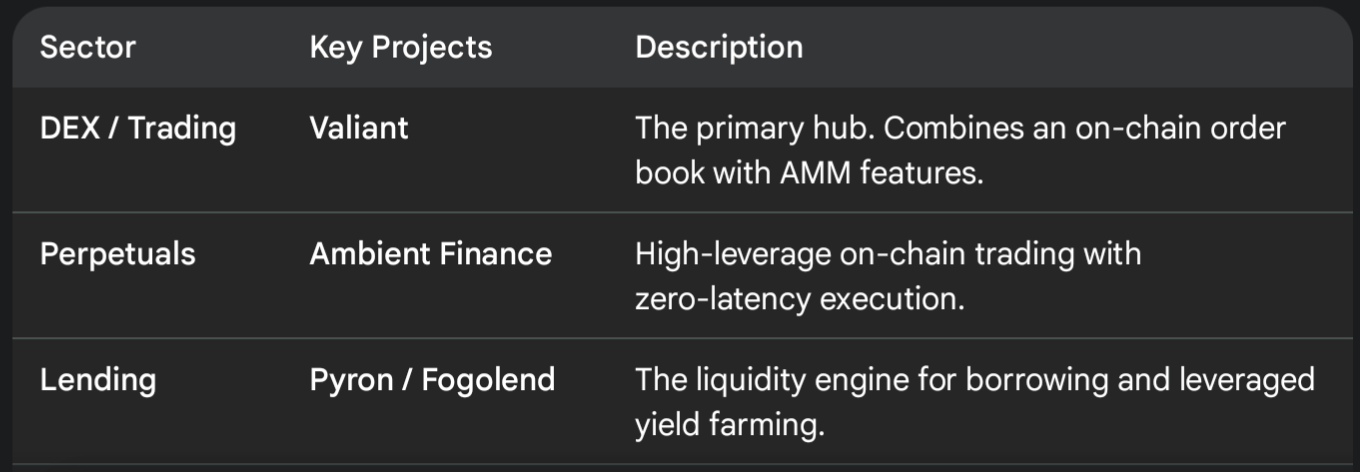Click the Sector column header

coord(88,47)
